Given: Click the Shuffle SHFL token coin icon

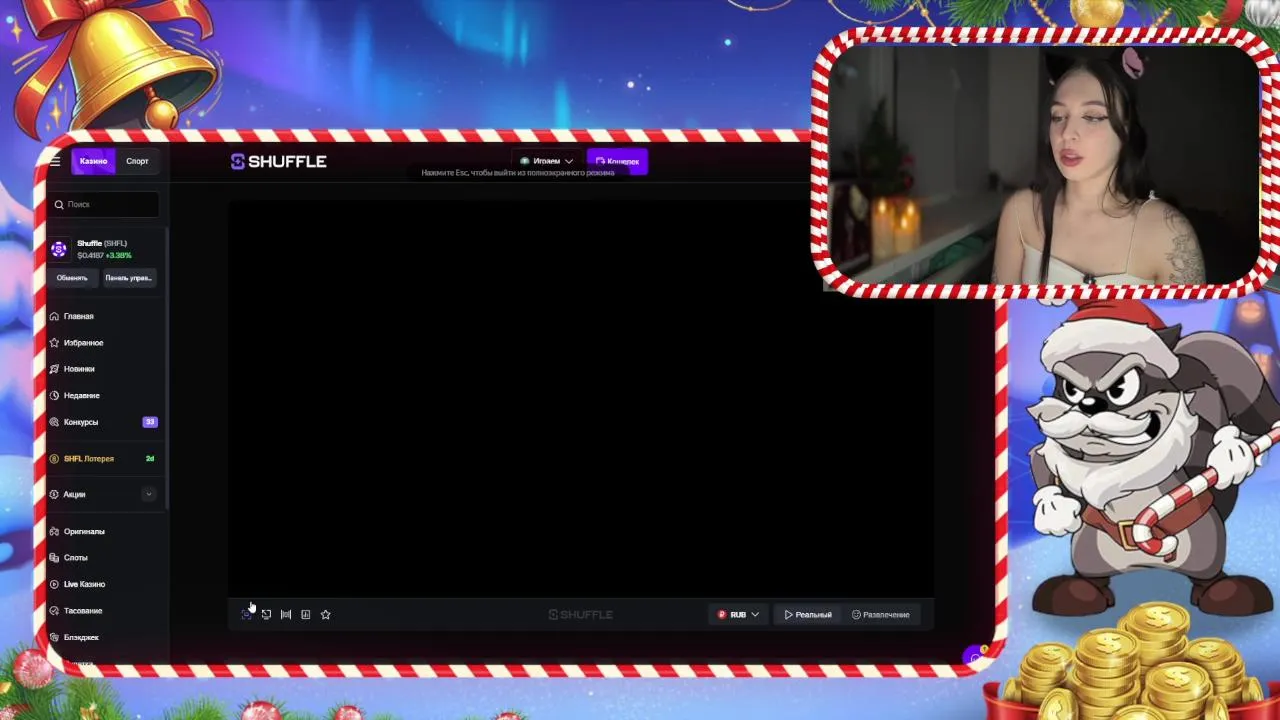Looking at the screenshot, I should click(x=59, y=249).
